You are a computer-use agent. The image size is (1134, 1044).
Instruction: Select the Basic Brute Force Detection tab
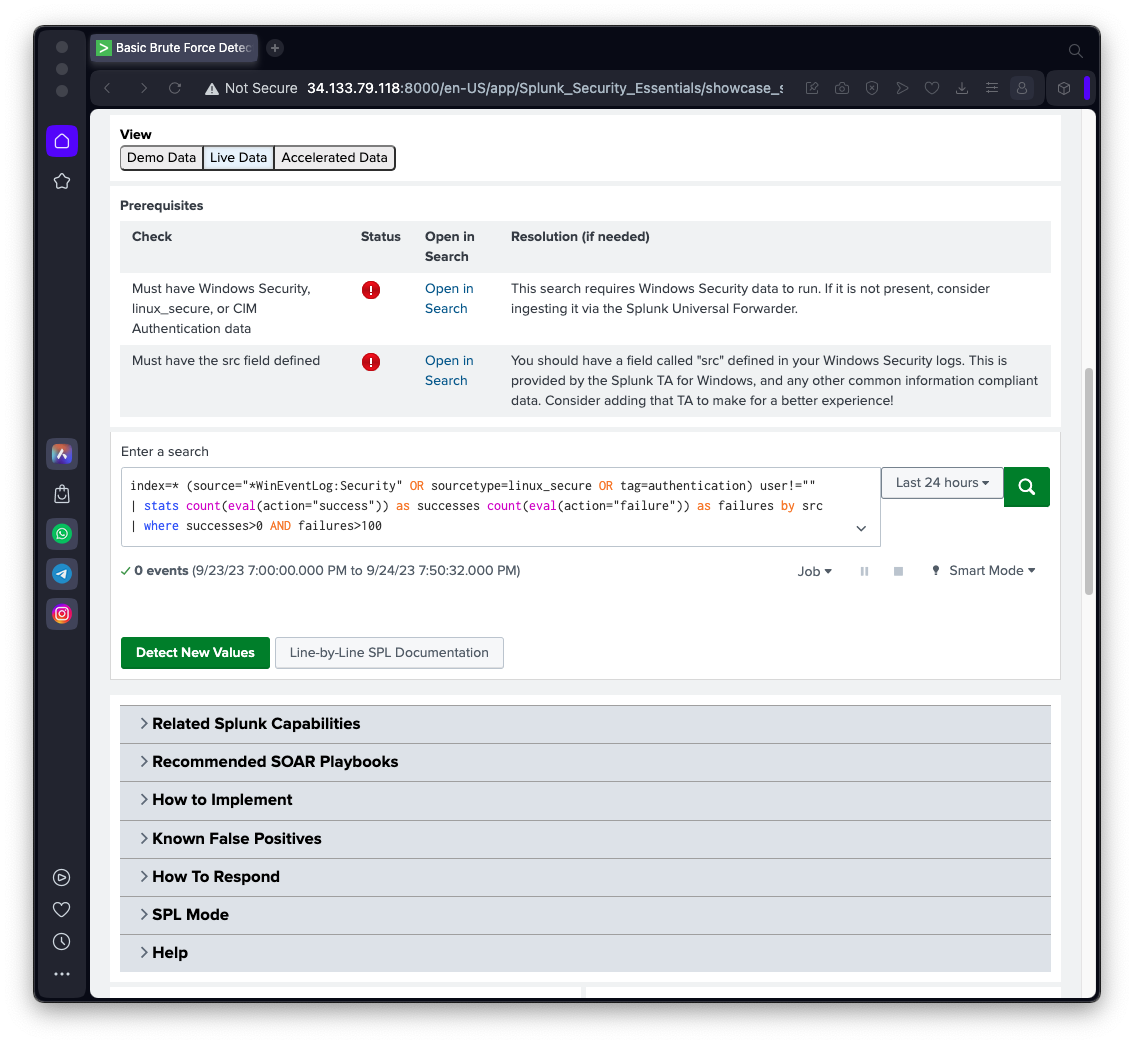coord(175,48)
